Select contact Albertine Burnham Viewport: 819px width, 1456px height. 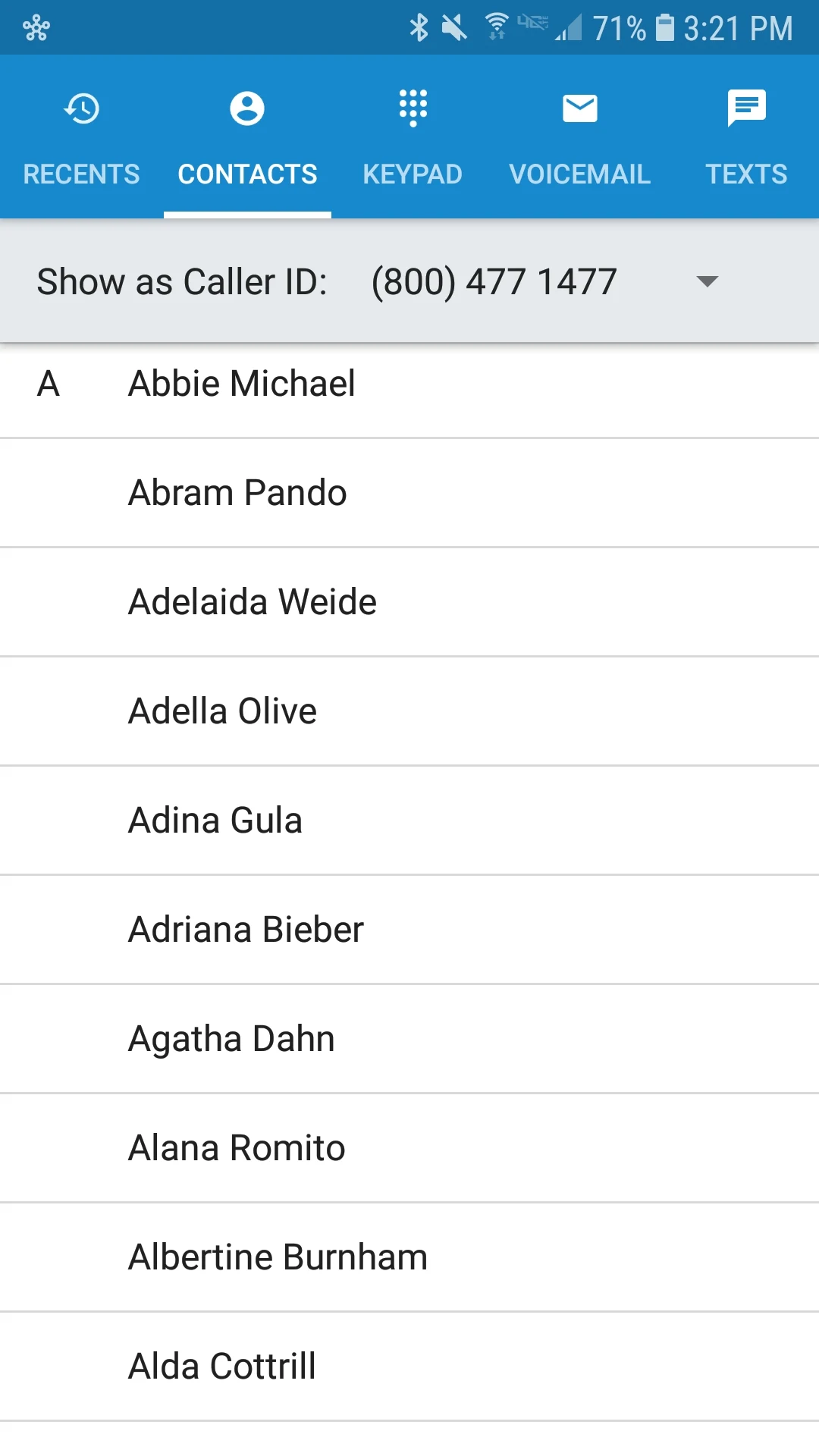(409, 1257)
